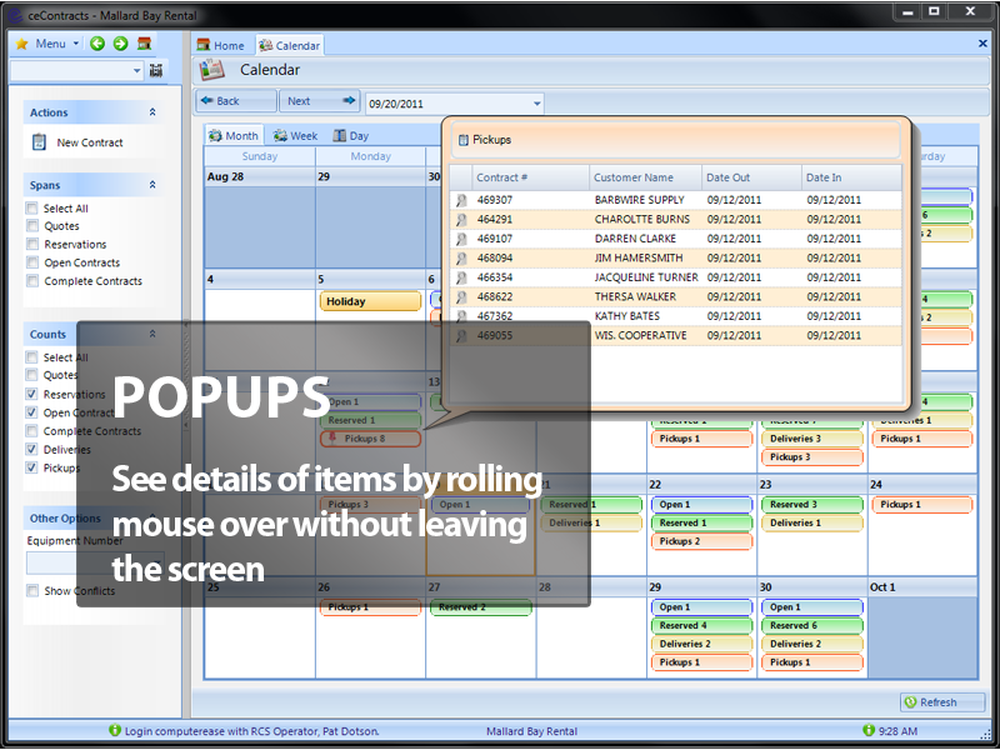Open the date picker dropdown
The image size is (1000, 750).
[537, 103]
